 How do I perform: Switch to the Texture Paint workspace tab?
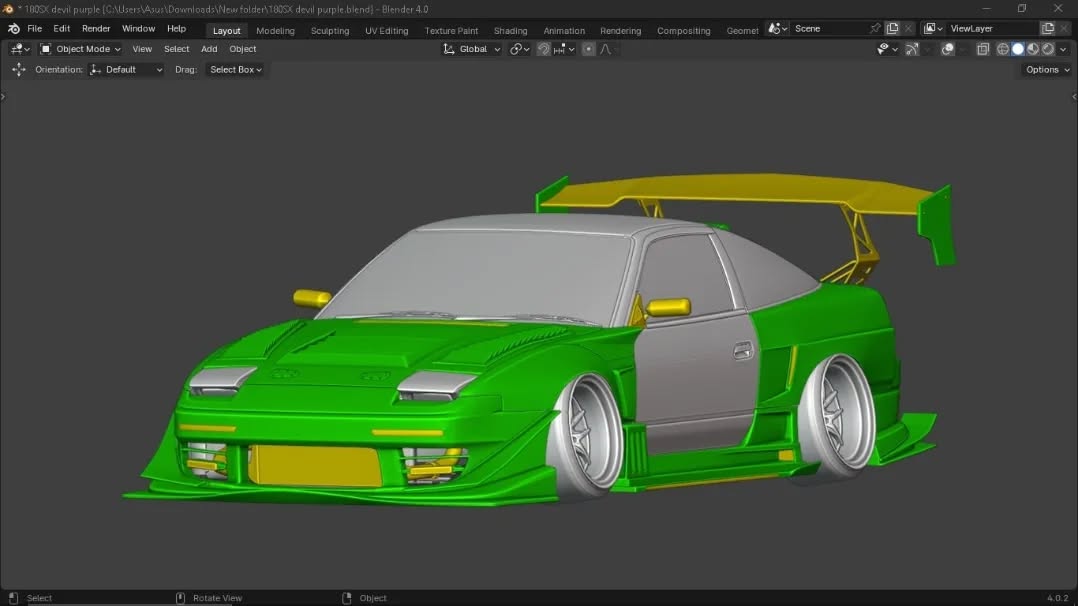click(x=451, y=31)
